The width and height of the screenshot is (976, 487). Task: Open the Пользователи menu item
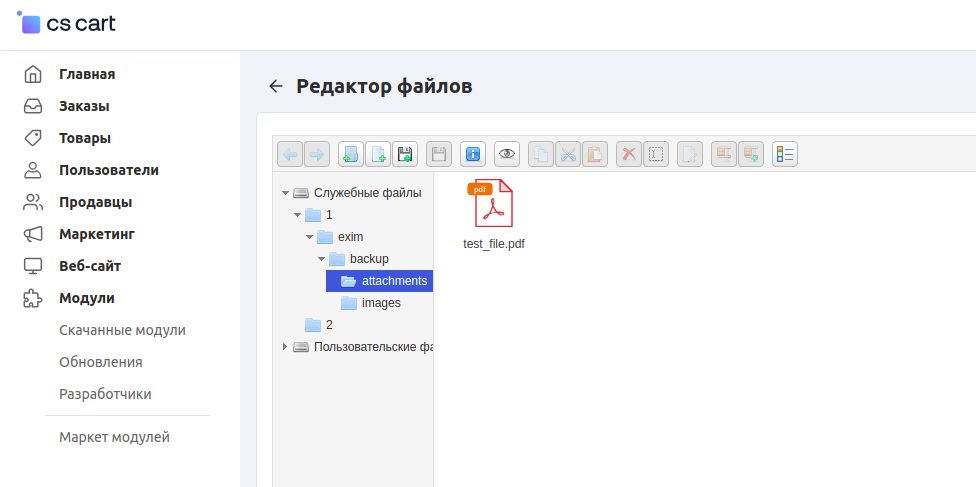pyautogui.click(x=109, y=170)
